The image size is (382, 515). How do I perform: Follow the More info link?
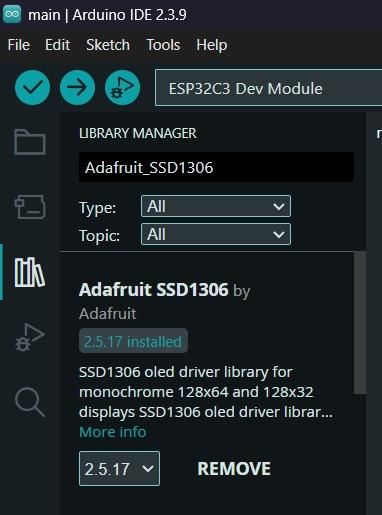(113, 432)
